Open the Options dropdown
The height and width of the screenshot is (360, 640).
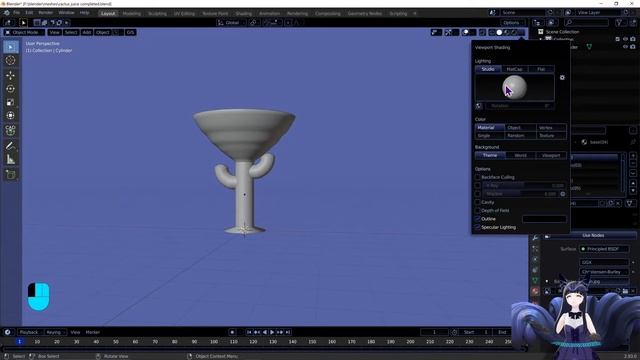coord(512,23)
